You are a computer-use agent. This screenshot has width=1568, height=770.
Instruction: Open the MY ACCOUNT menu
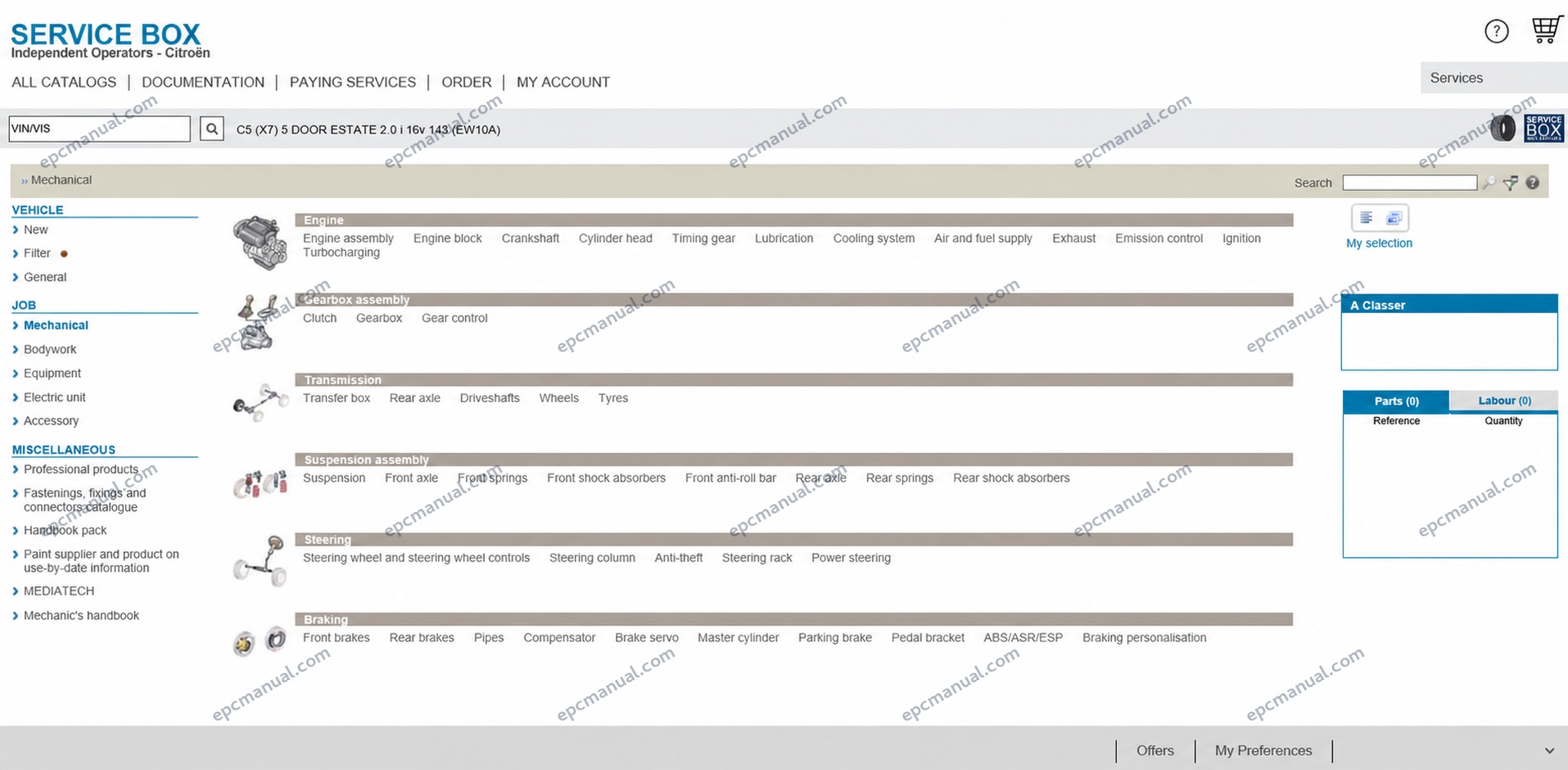click(563, 82)
